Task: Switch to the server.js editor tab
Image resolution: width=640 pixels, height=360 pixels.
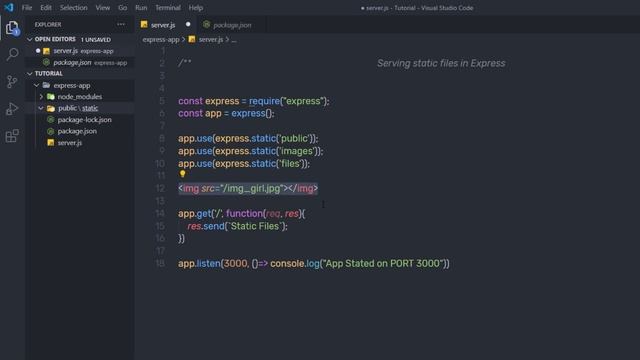Action: 166,25
